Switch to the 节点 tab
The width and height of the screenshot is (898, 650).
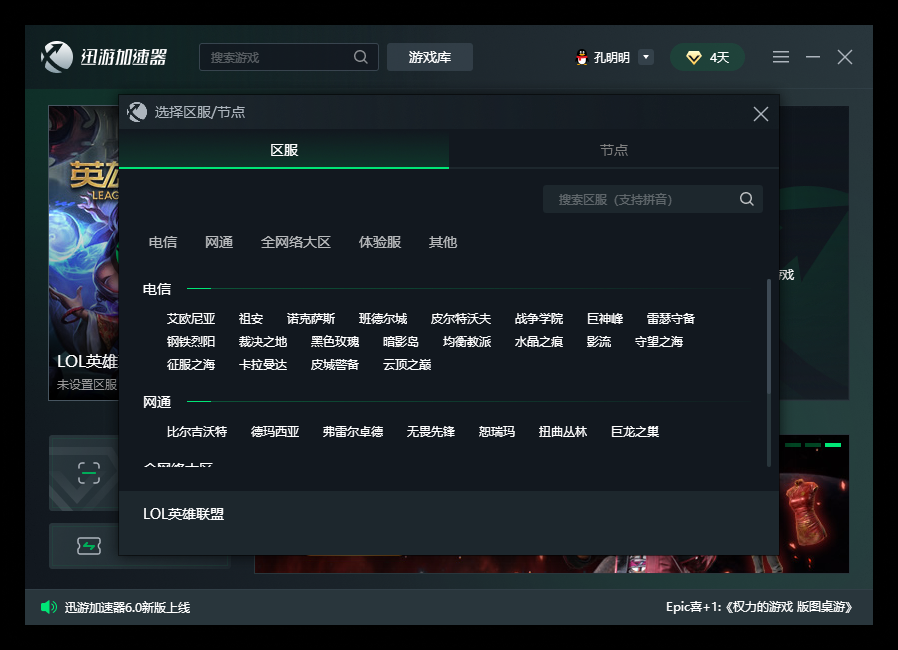[x=614, y=150]
